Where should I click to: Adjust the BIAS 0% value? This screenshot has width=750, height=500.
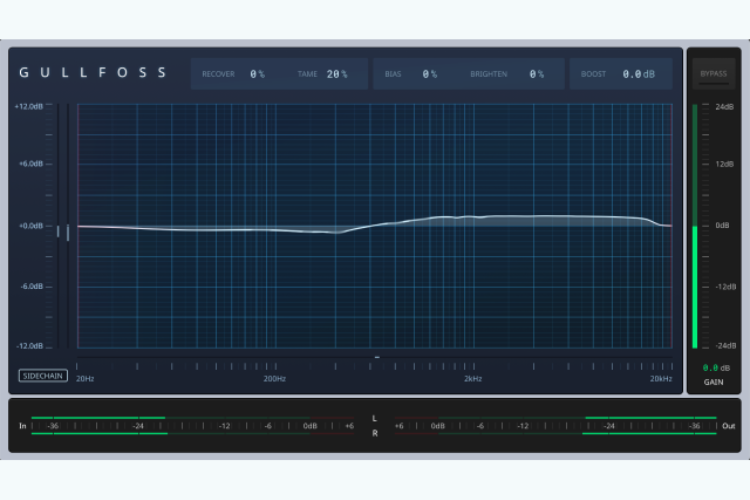[x=430, y=74]
